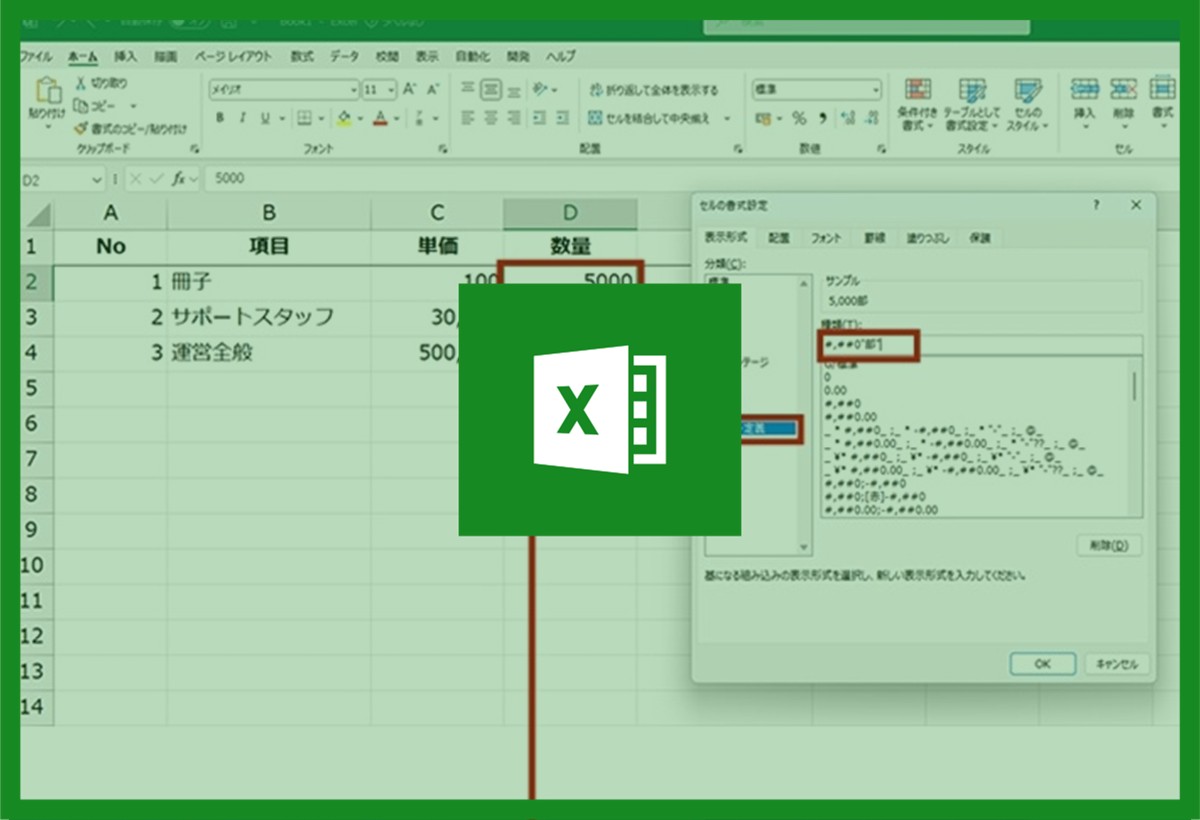The width and height of the screenshot is (1200, 820).
Task: Click the Insert Function fx icon
Action: 178,179
